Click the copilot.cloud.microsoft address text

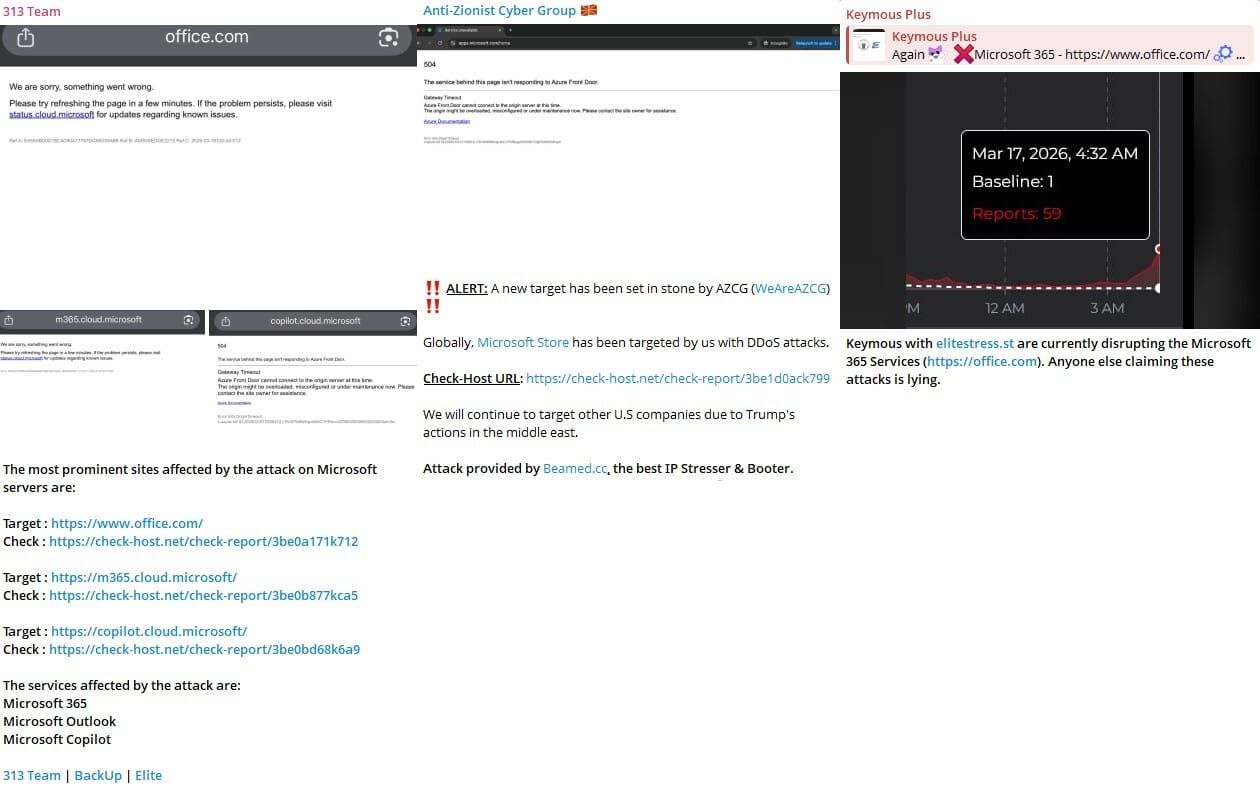pos(315,321)
